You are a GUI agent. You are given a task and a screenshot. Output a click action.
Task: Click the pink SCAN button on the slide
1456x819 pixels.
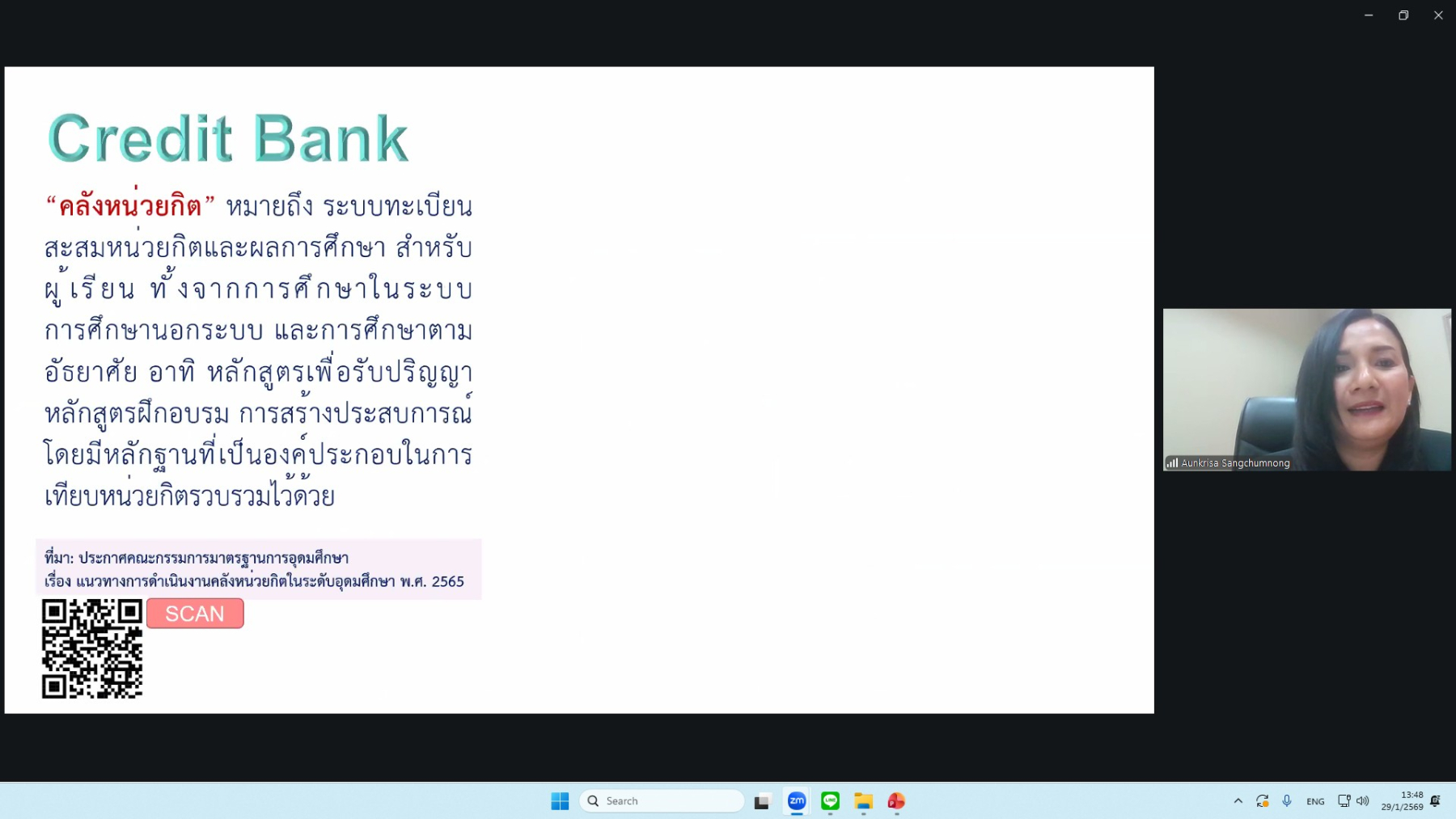click(195, 614)
